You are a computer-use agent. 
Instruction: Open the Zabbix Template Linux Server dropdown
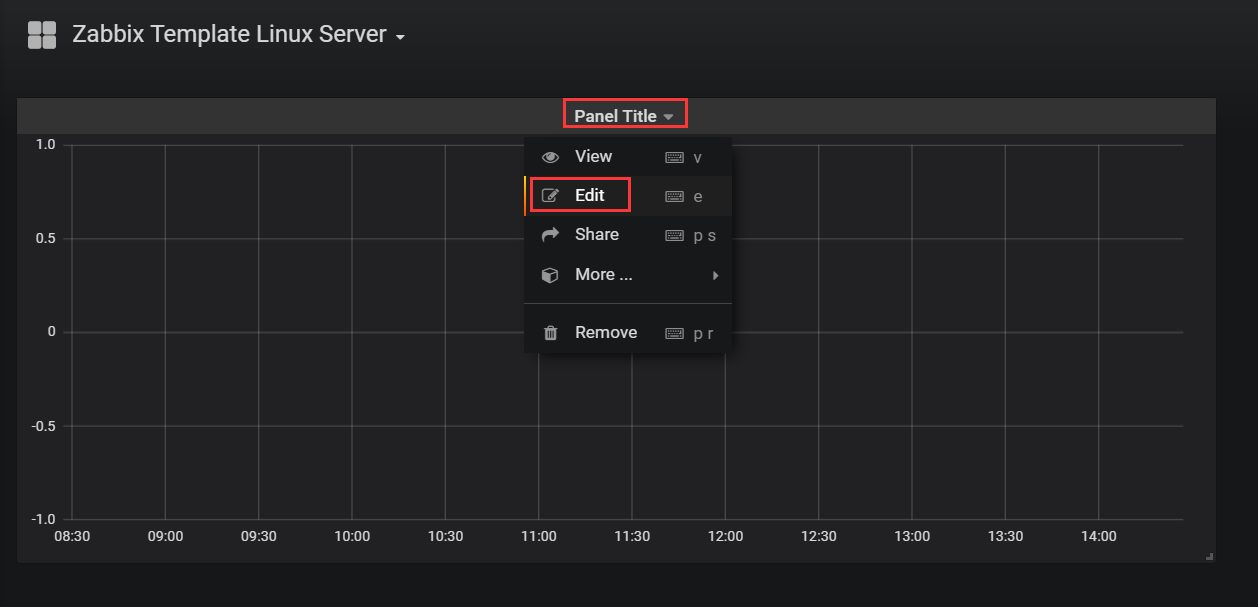pyautogui.click(x=239, y=34)
